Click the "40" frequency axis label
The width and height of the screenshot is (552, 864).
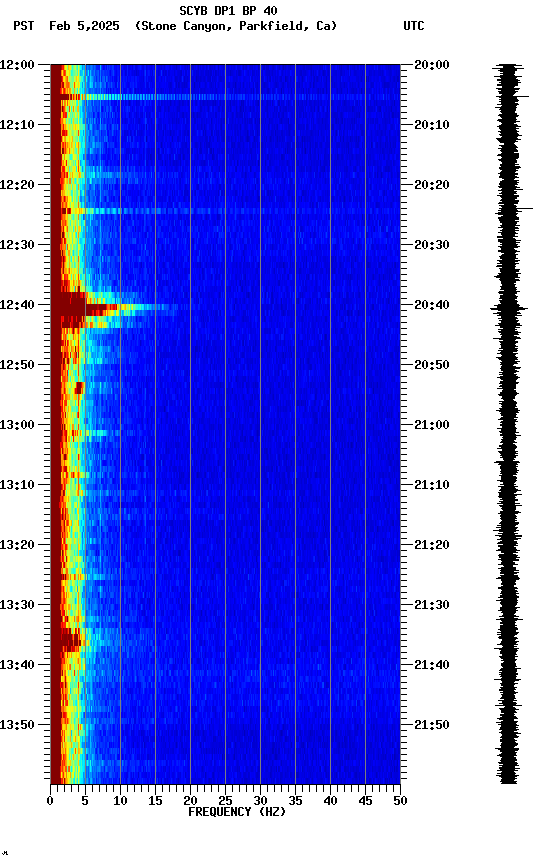click(330, 801)
